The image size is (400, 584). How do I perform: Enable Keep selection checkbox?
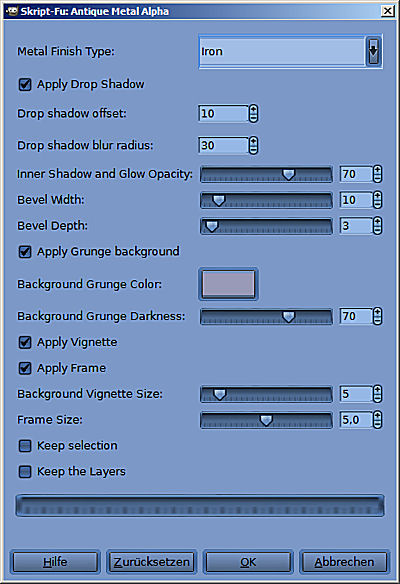pos(25,445)
